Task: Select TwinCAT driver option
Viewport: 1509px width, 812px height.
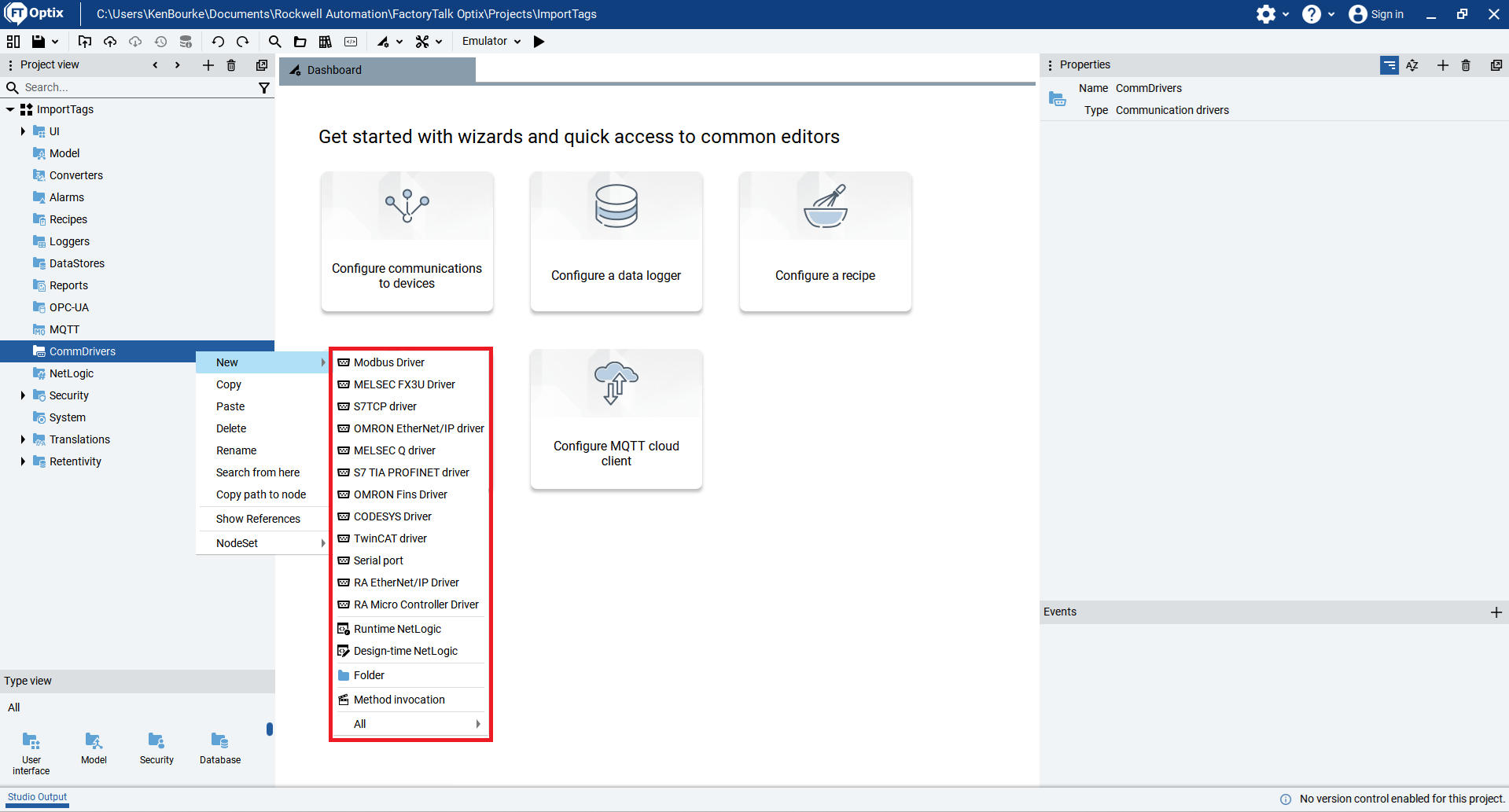Action: coord(410,538)
